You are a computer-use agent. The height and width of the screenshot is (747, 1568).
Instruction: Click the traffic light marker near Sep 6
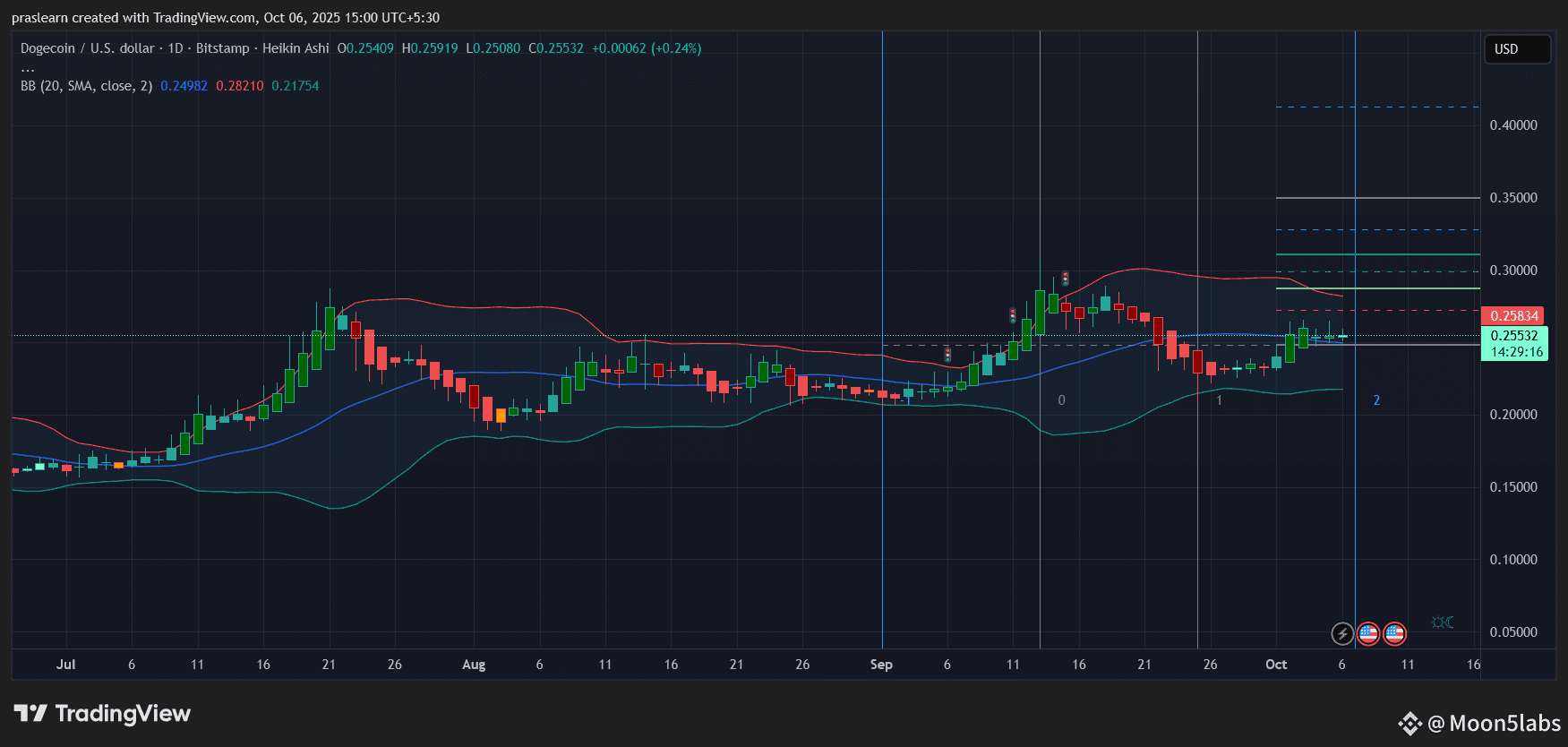(947, 355)
